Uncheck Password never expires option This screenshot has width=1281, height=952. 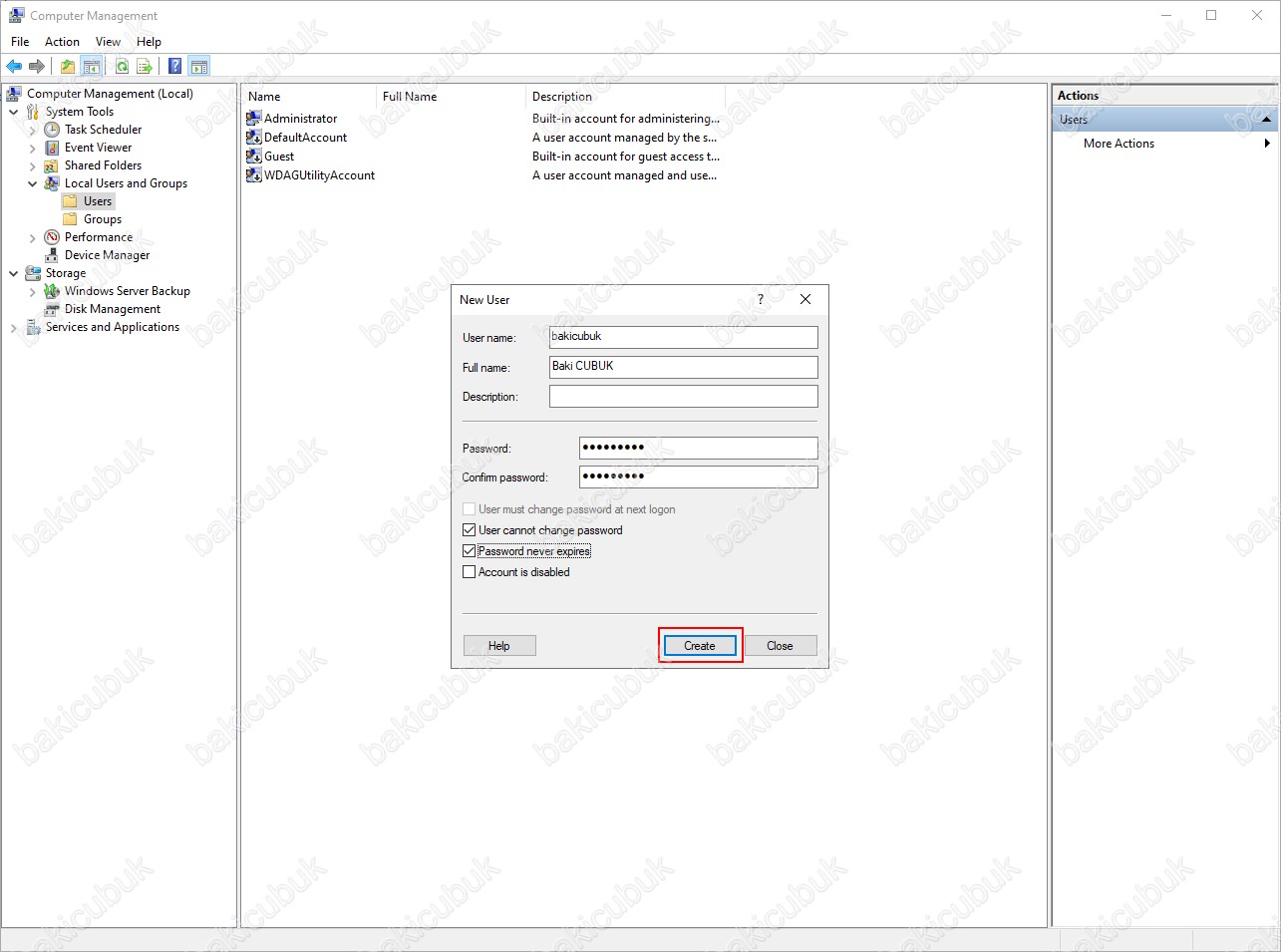point(470,551)
